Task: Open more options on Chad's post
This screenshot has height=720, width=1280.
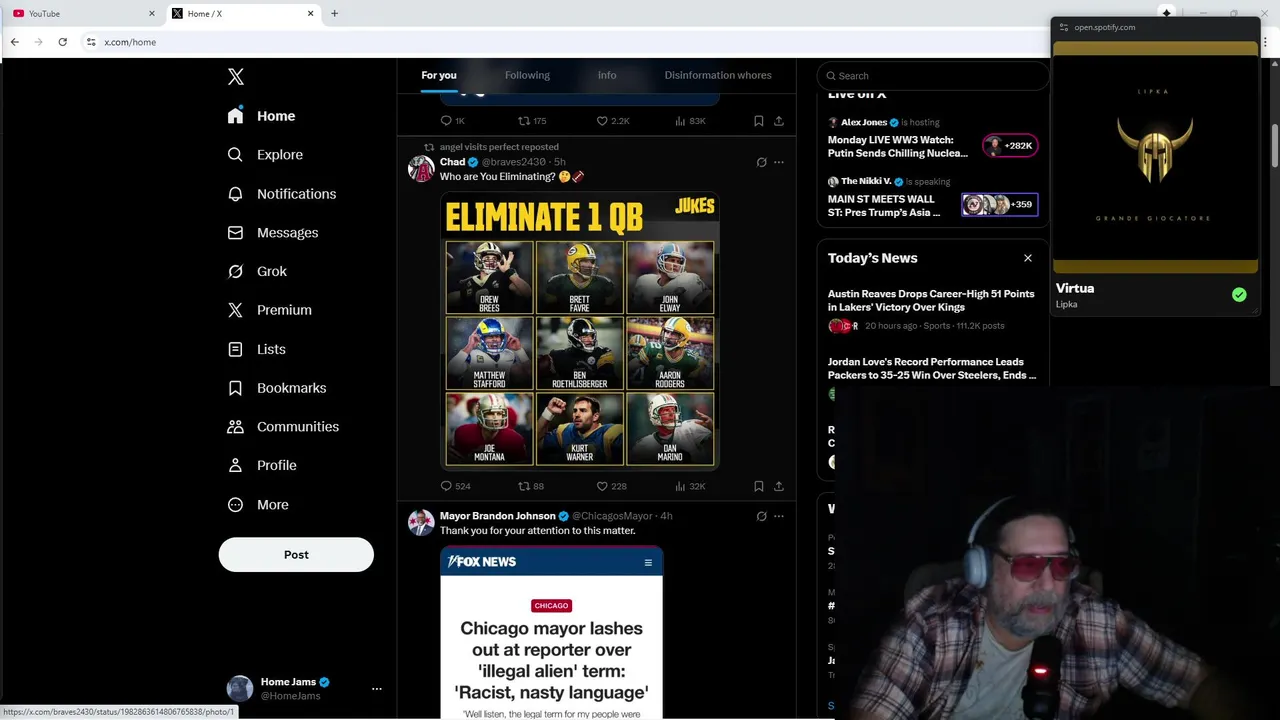Action: click(x=779, y=162)
